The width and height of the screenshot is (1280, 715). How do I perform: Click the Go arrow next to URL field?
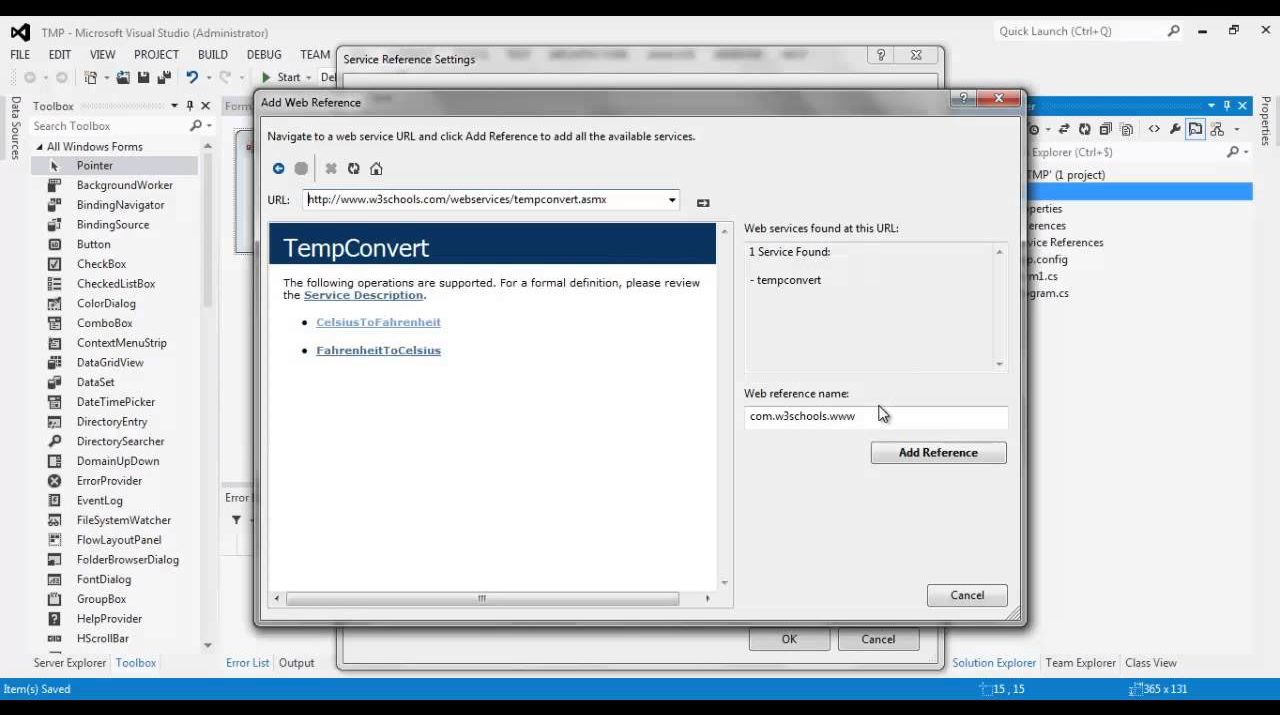click(703, 203)
